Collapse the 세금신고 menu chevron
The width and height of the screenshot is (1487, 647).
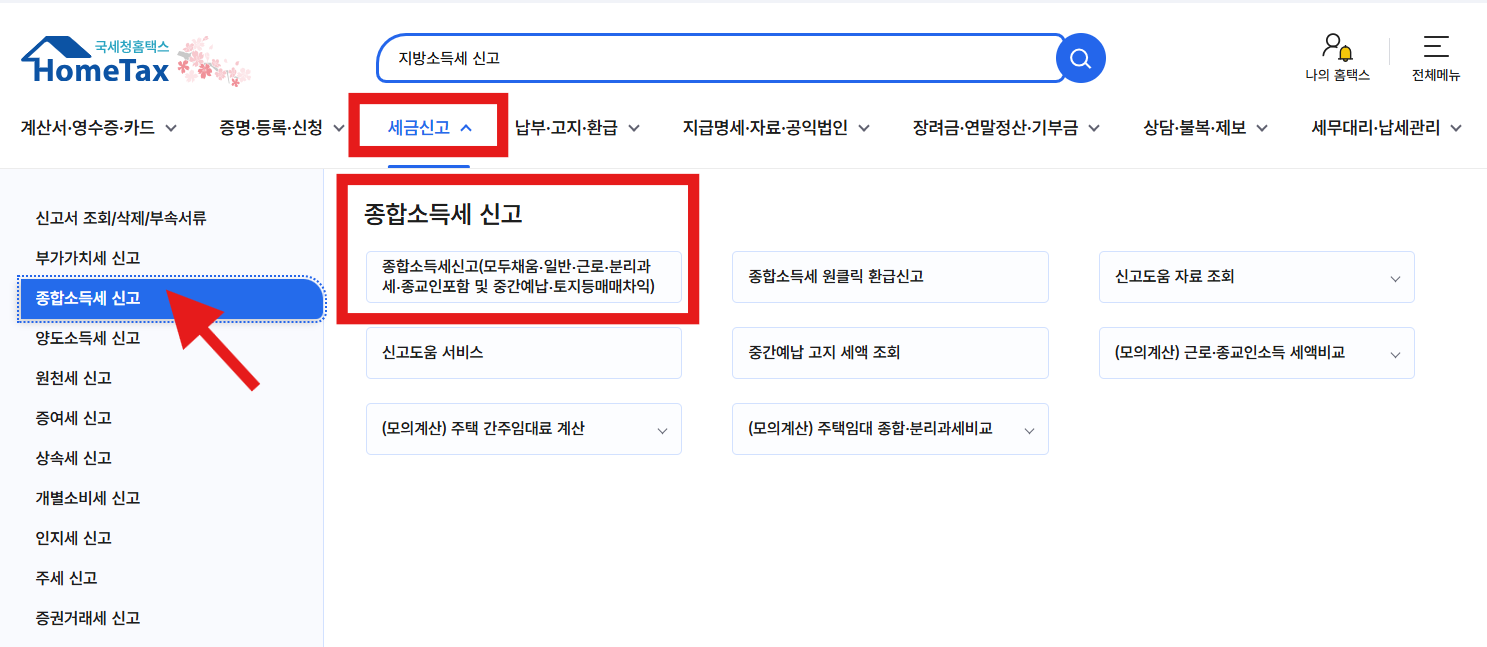coord(465,125)
